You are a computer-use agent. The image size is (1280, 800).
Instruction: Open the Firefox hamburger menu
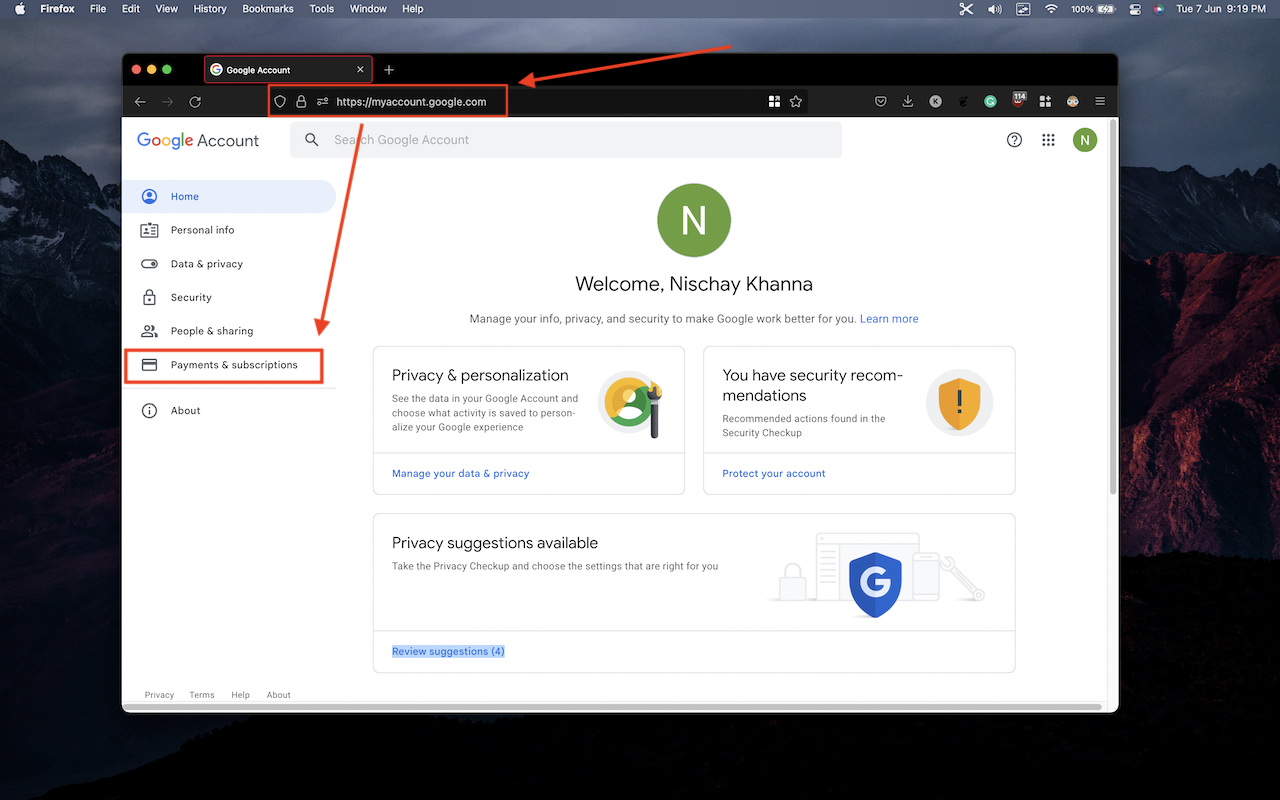[x=1100, y=101]
